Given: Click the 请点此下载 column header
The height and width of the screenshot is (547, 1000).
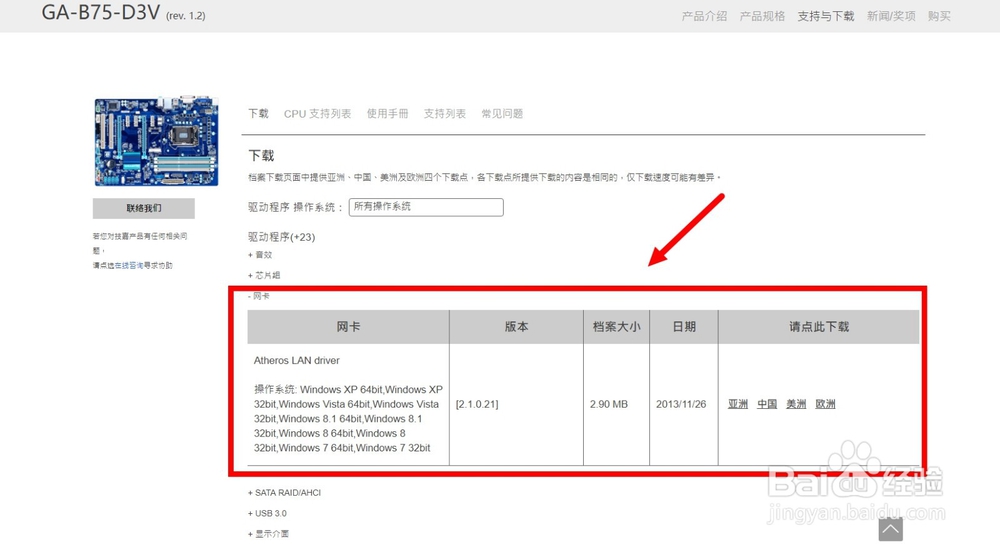Looking at the screenshot, I should [x=819, y=327].
